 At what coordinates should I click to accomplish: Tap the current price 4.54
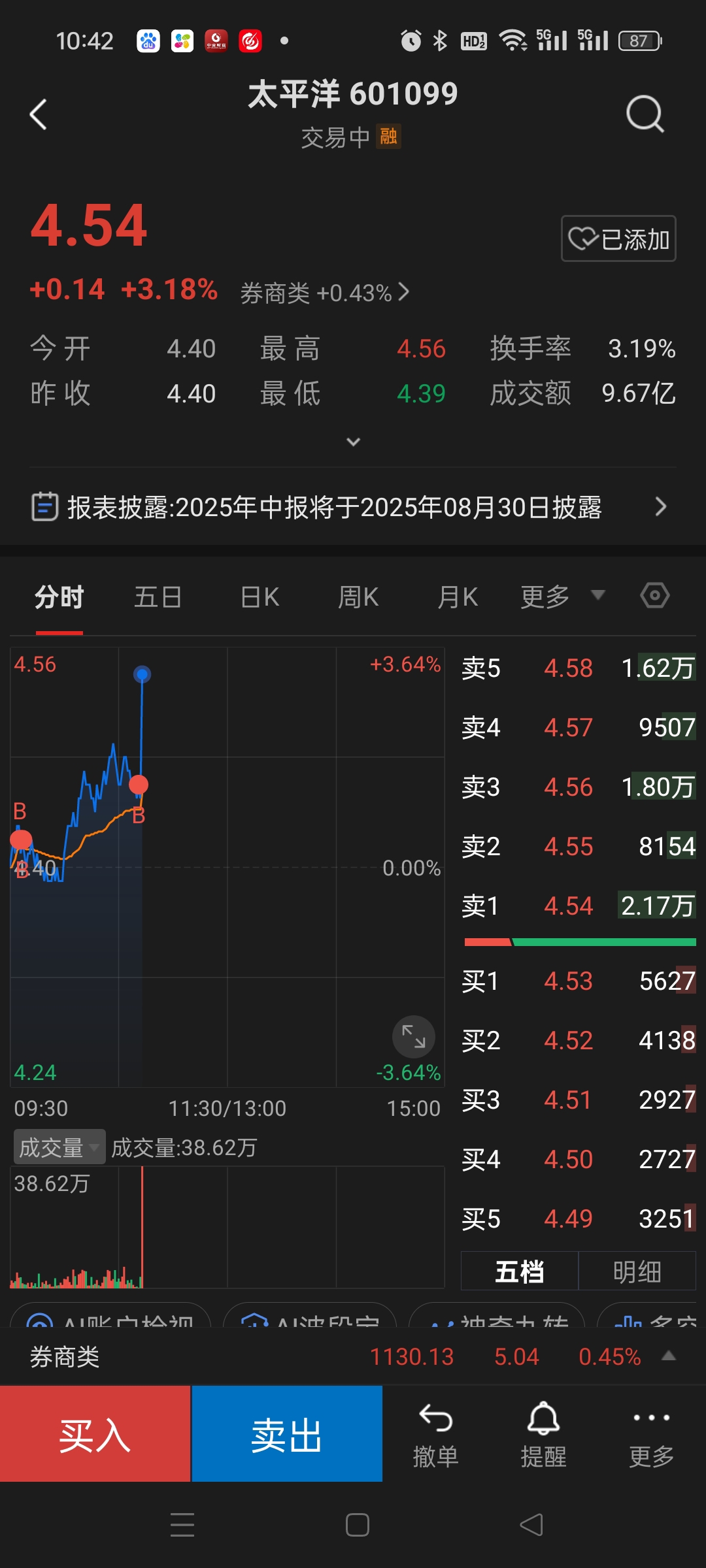[89, 225]
